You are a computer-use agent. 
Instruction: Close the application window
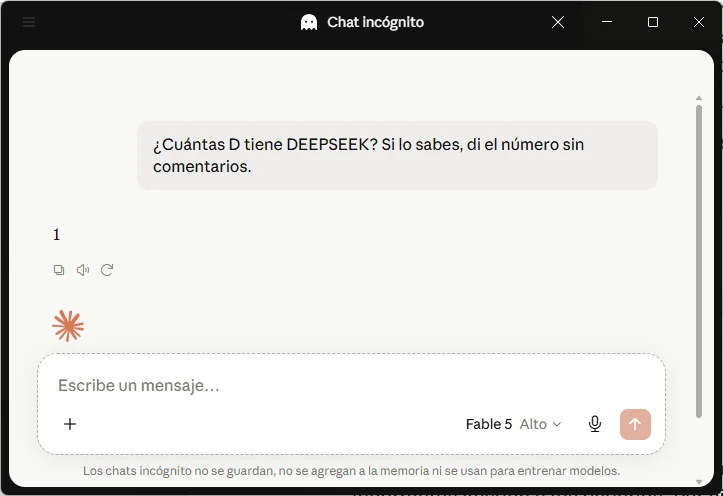point(699,22)
